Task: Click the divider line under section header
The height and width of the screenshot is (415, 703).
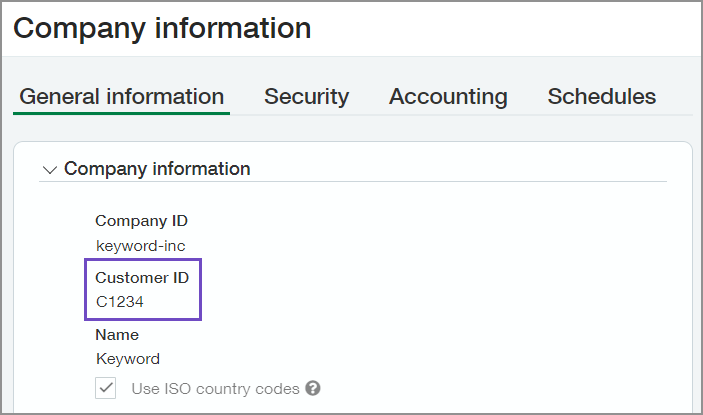Action: click(x=400, y=182)
